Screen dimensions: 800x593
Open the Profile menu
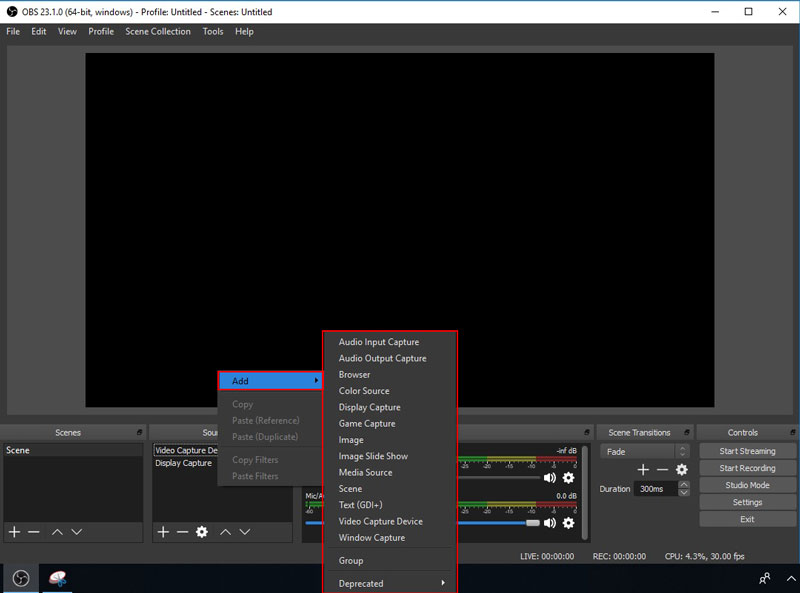pyautogui.click(x=101, y=32)
